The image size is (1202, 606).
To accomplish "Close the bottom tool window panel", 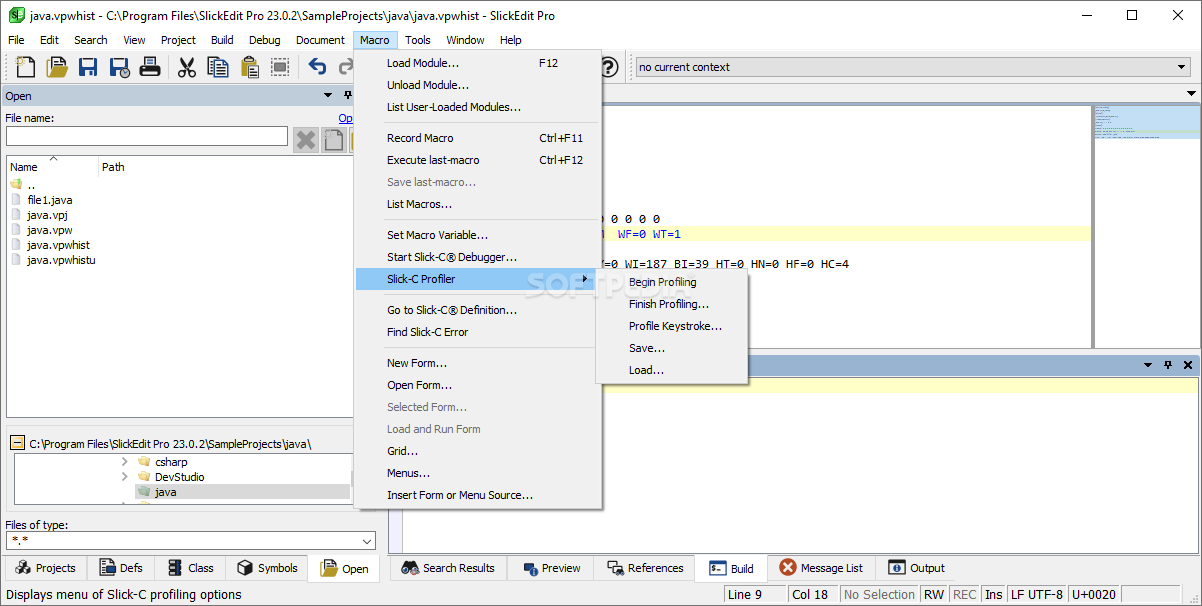I will coord(1188,365).
